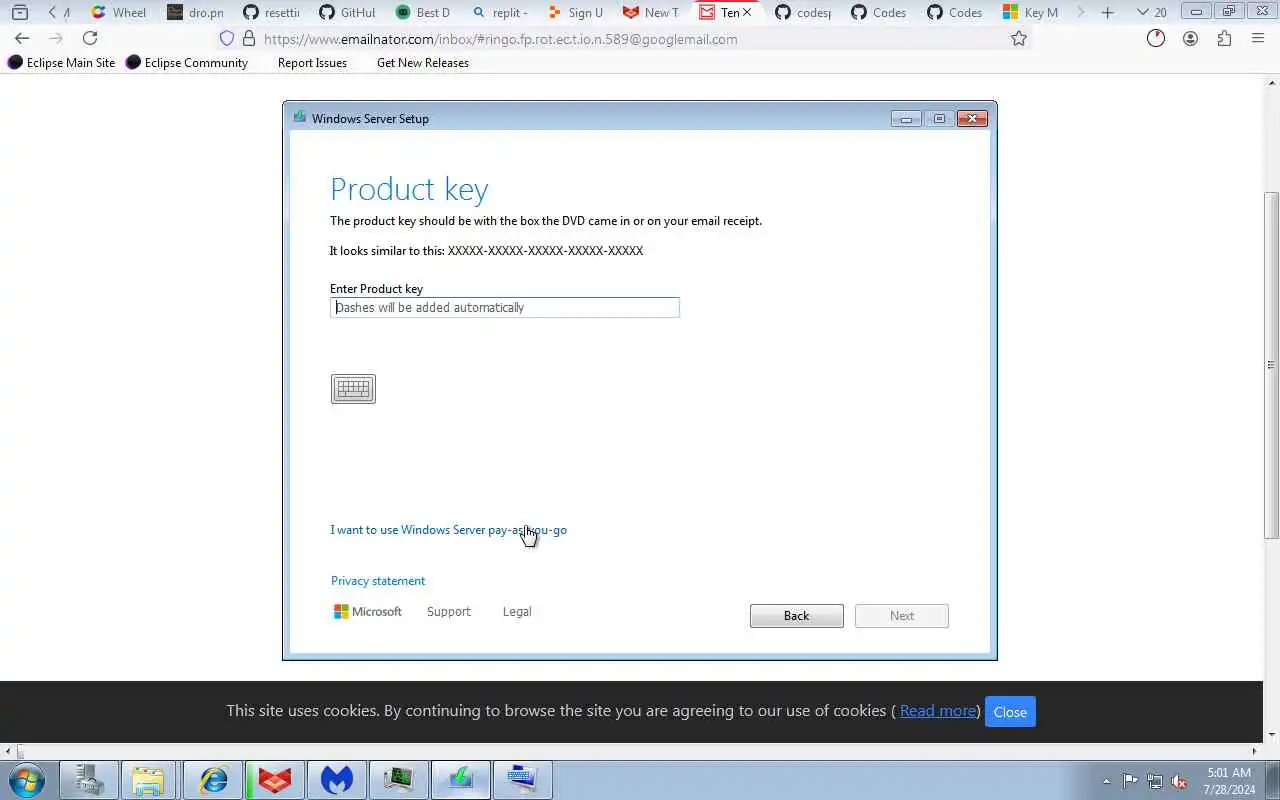This screenshot has height=800, width=1280.
Task: Click the recent browsing icon left of tabs
Action: tap(19, 12)
